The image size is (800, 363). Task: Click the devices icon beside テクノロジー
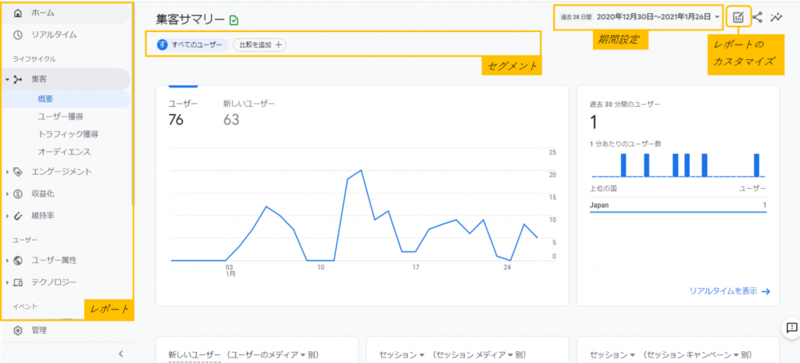18,282
